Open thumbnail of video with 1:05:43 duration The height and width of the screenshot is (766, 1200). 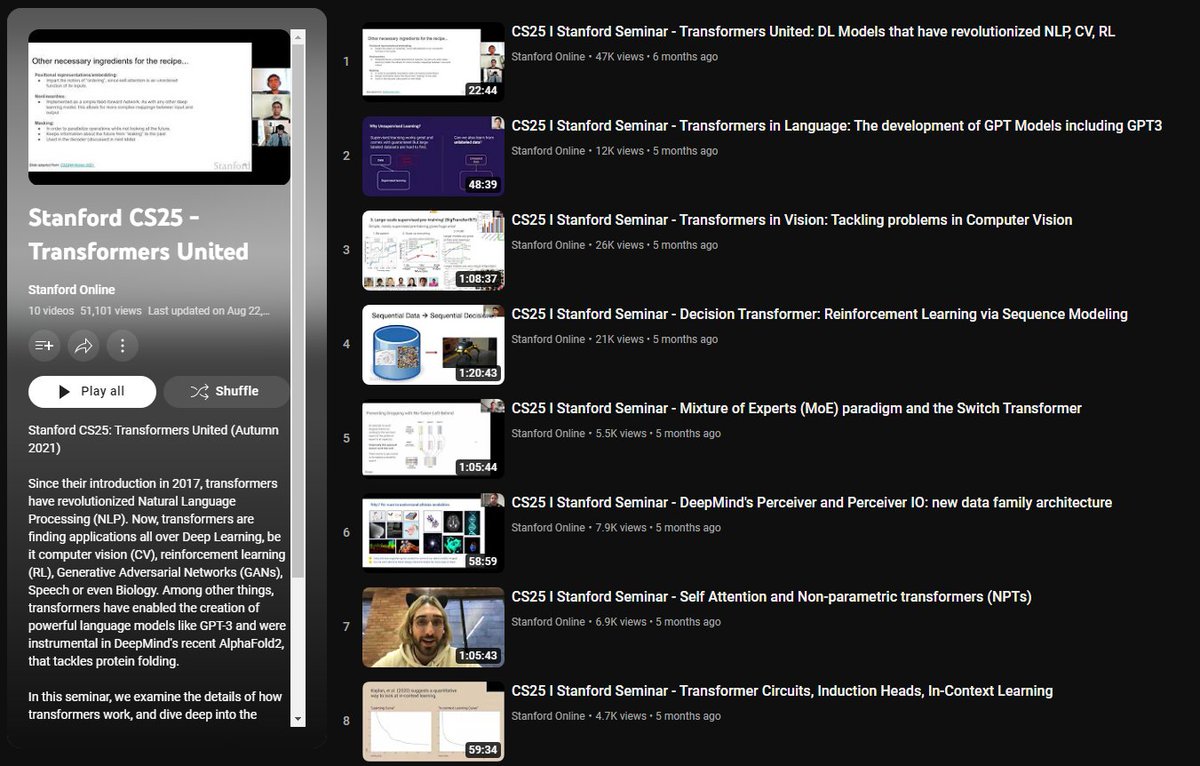point(433,627)
